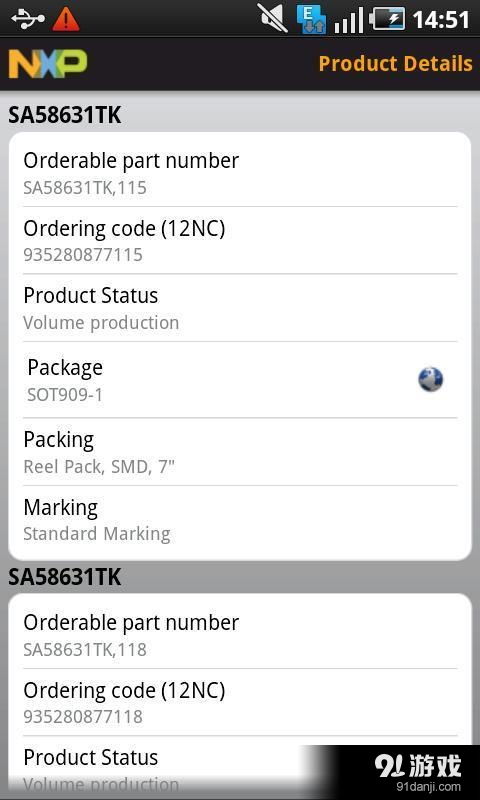Image resolution: width=480 pixels, height=800 pixels.
Task: Tap the signal strength bars icon
Action: [x=349, y=20]
